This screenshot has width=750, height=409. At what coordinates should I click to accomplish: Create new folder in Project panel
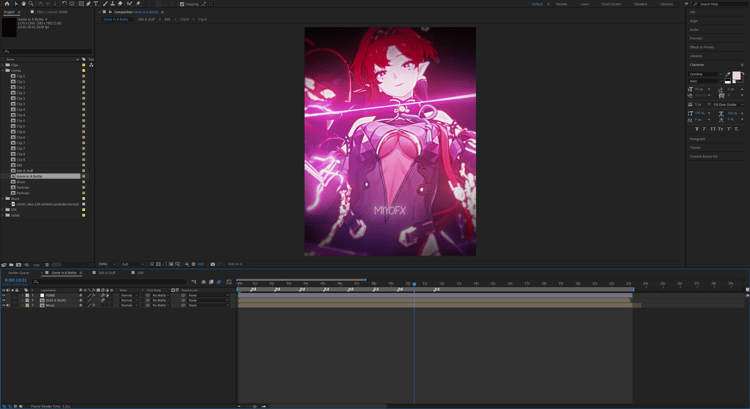click(x=11, y=265)
